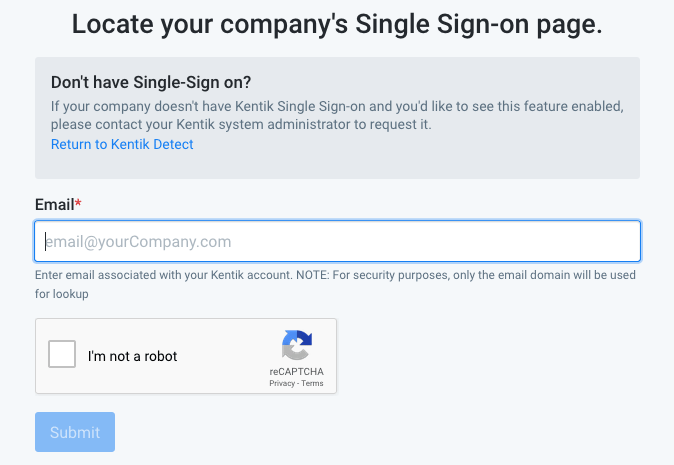This screenshot has height=465, width=674.
Task: Click the red required asterisk beside Email
Action: tap(78, 204)
